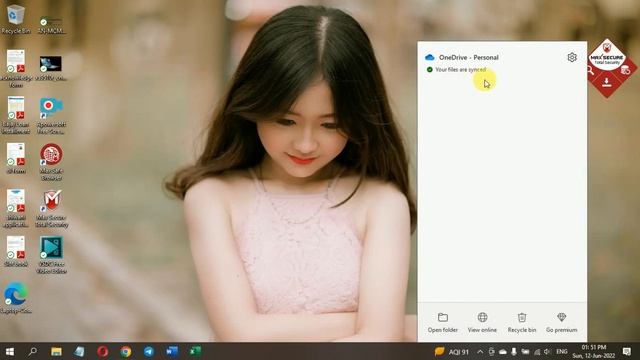Screen dimensions: 640x360
Task: Click the Max Secure widget logo
Action: (x=607, y=54)
